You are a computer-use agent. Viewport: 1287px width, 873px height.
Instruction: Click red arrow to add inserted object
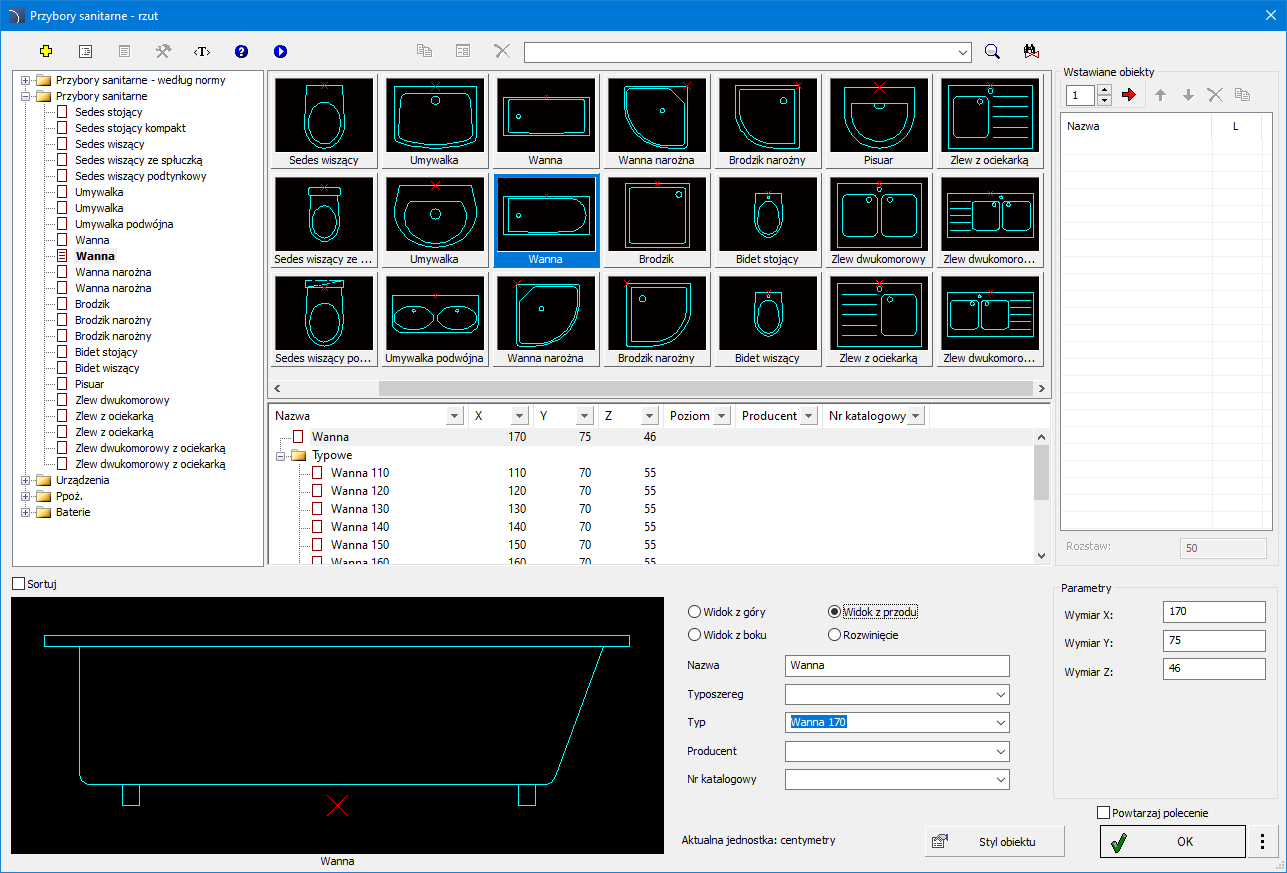pyautogui.click(x=1130, y=95)
